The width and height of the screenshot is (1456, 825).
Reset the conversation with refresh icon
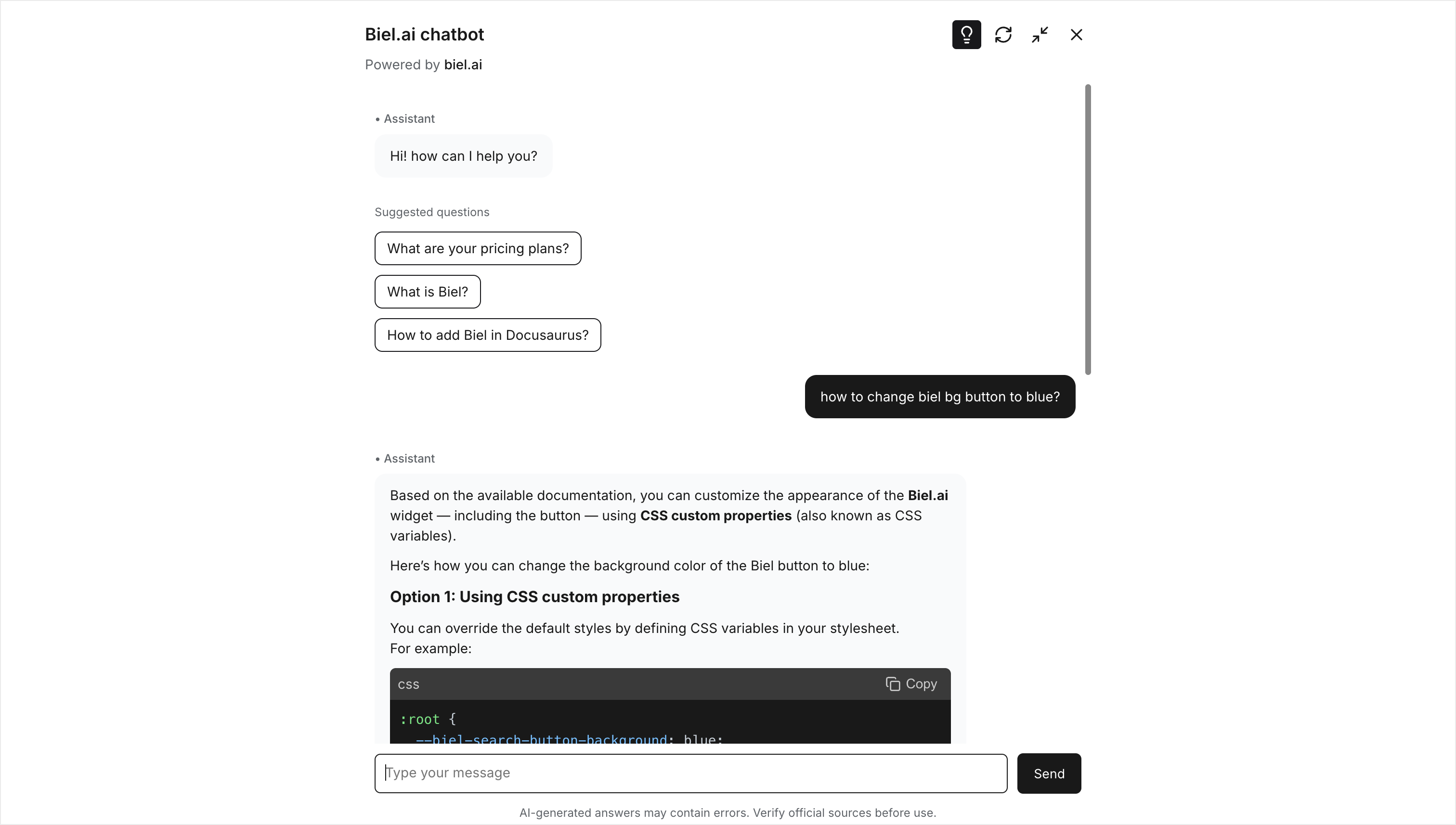coord(1003,35)
